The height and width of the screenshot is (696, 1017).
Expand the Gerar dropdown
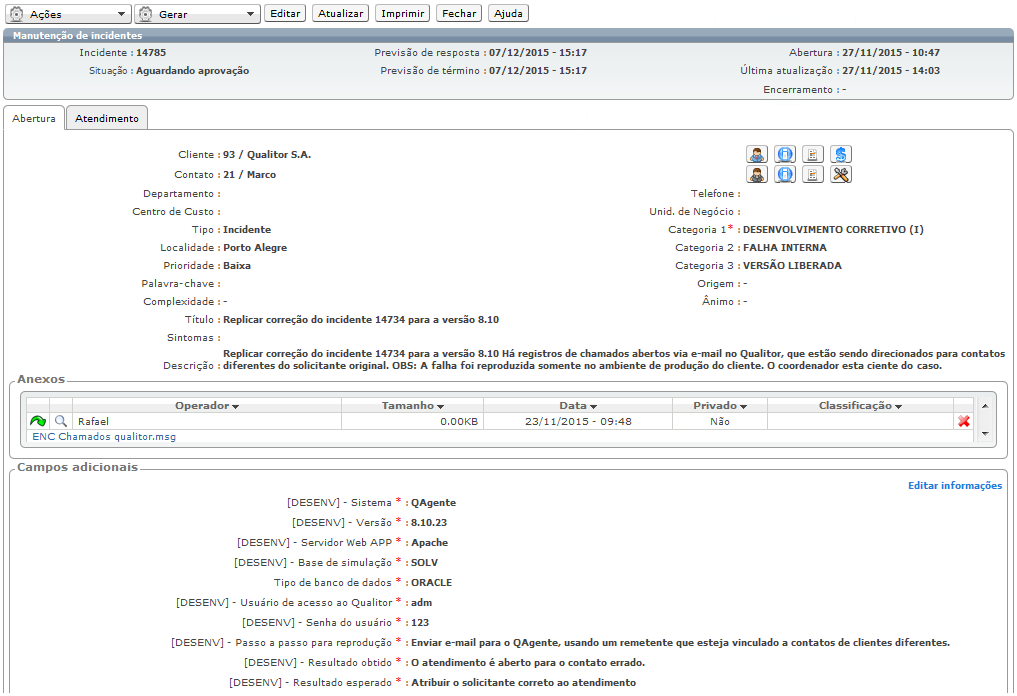pos(197,14)
